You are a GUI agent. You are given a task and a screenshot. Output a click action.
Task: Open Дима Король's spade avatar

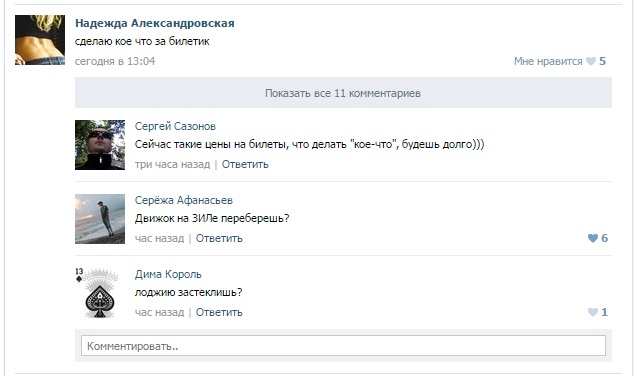(x=100, y=293)
